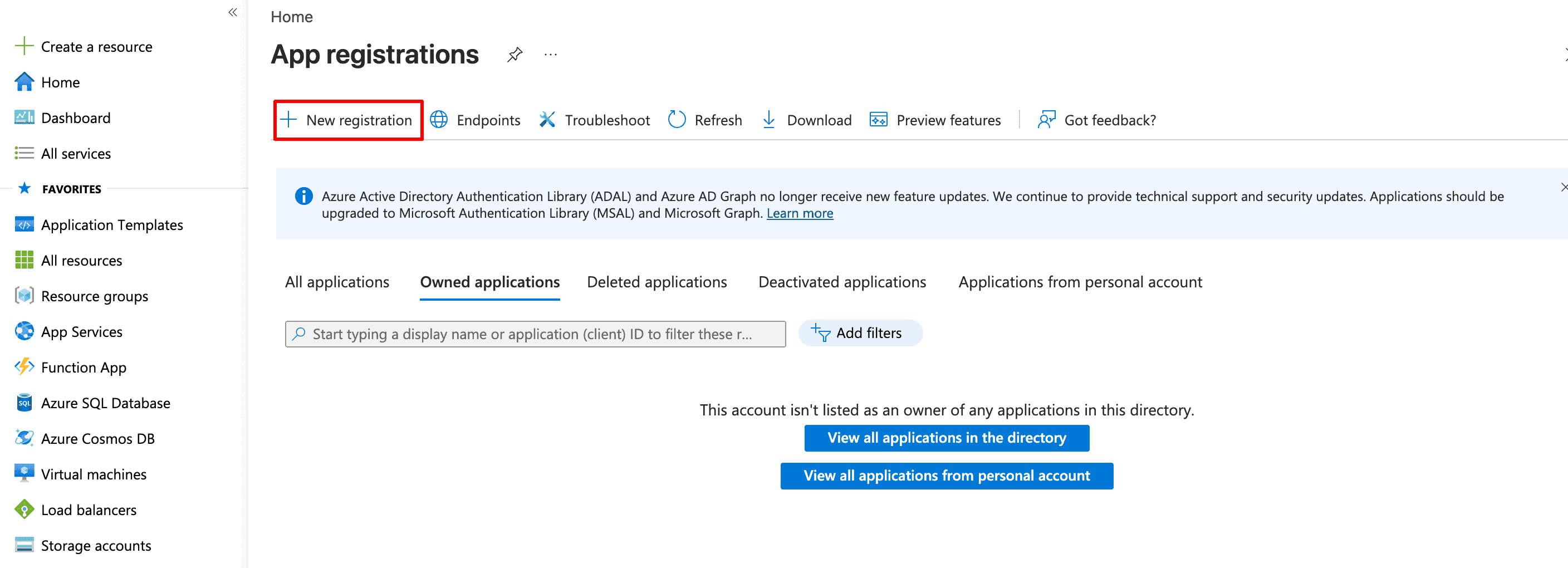Focus the display name filter search box

[535, 334]
